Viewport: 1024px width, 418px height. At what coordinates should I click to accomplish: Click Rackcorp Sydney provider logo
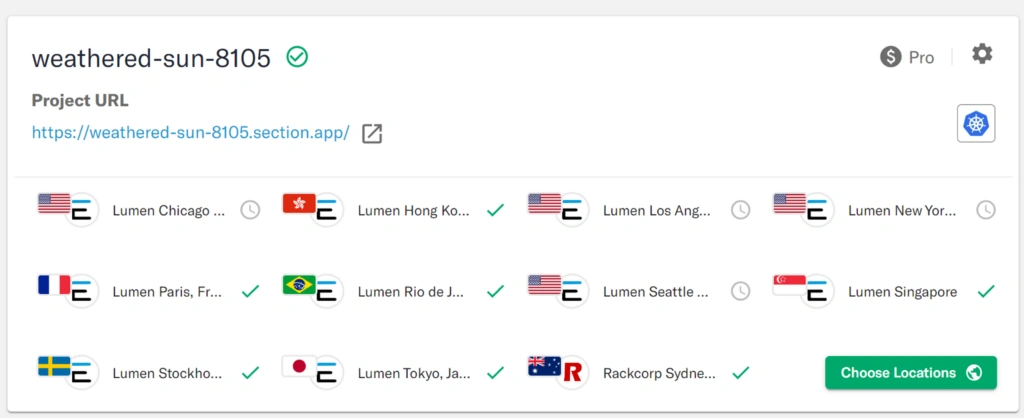click(572, 373)
